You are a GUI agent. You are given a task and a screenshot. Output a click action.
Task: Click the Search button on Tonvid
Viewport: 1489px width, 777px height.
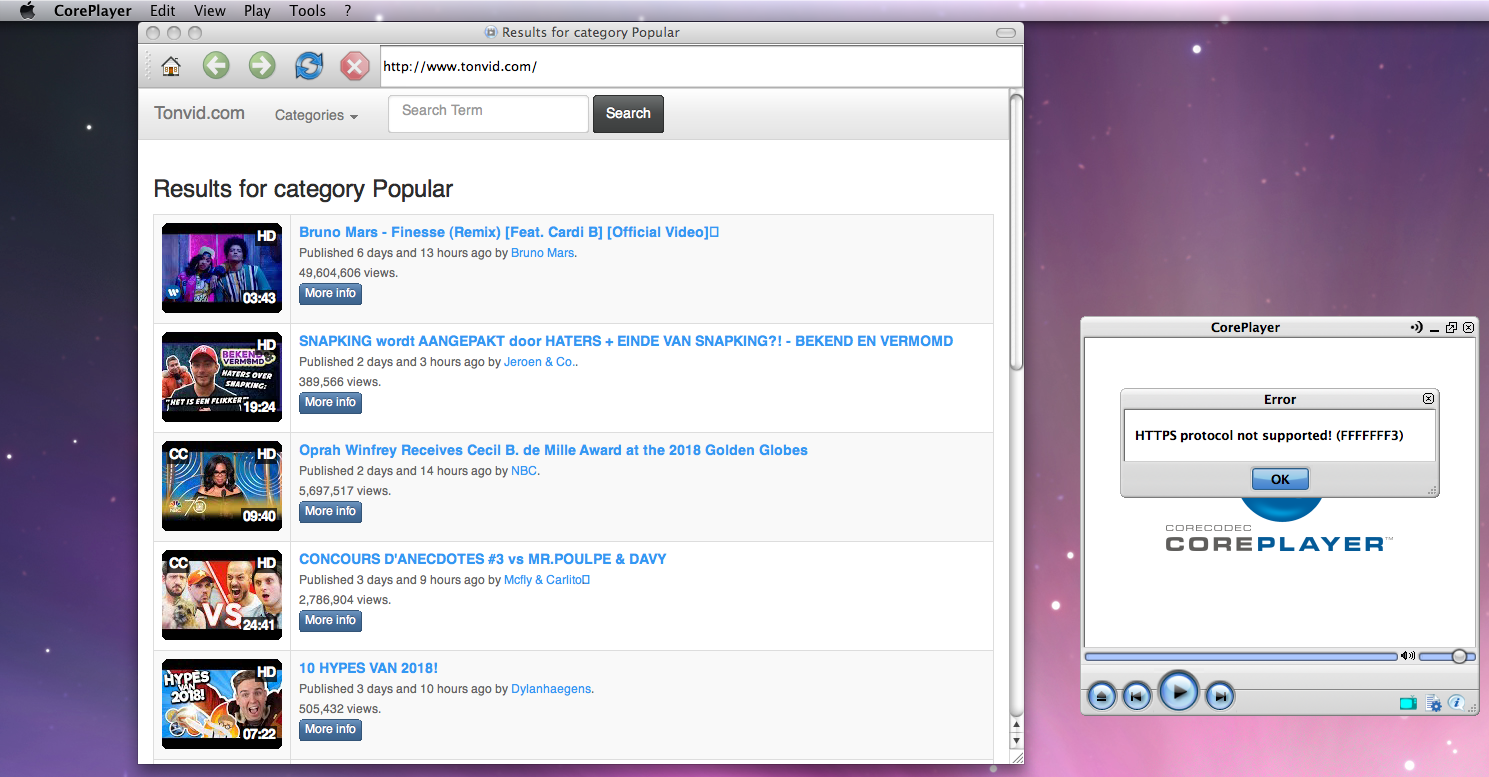click(x=628, y=113)
